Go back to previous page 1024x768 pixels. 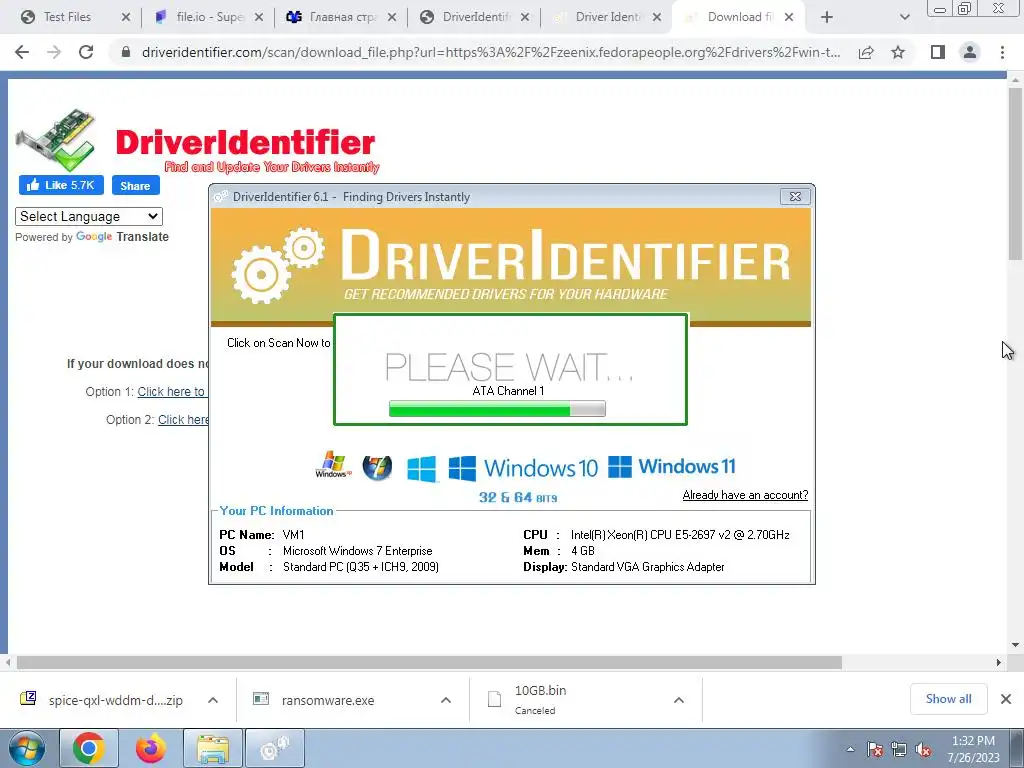tap(22, 52)
